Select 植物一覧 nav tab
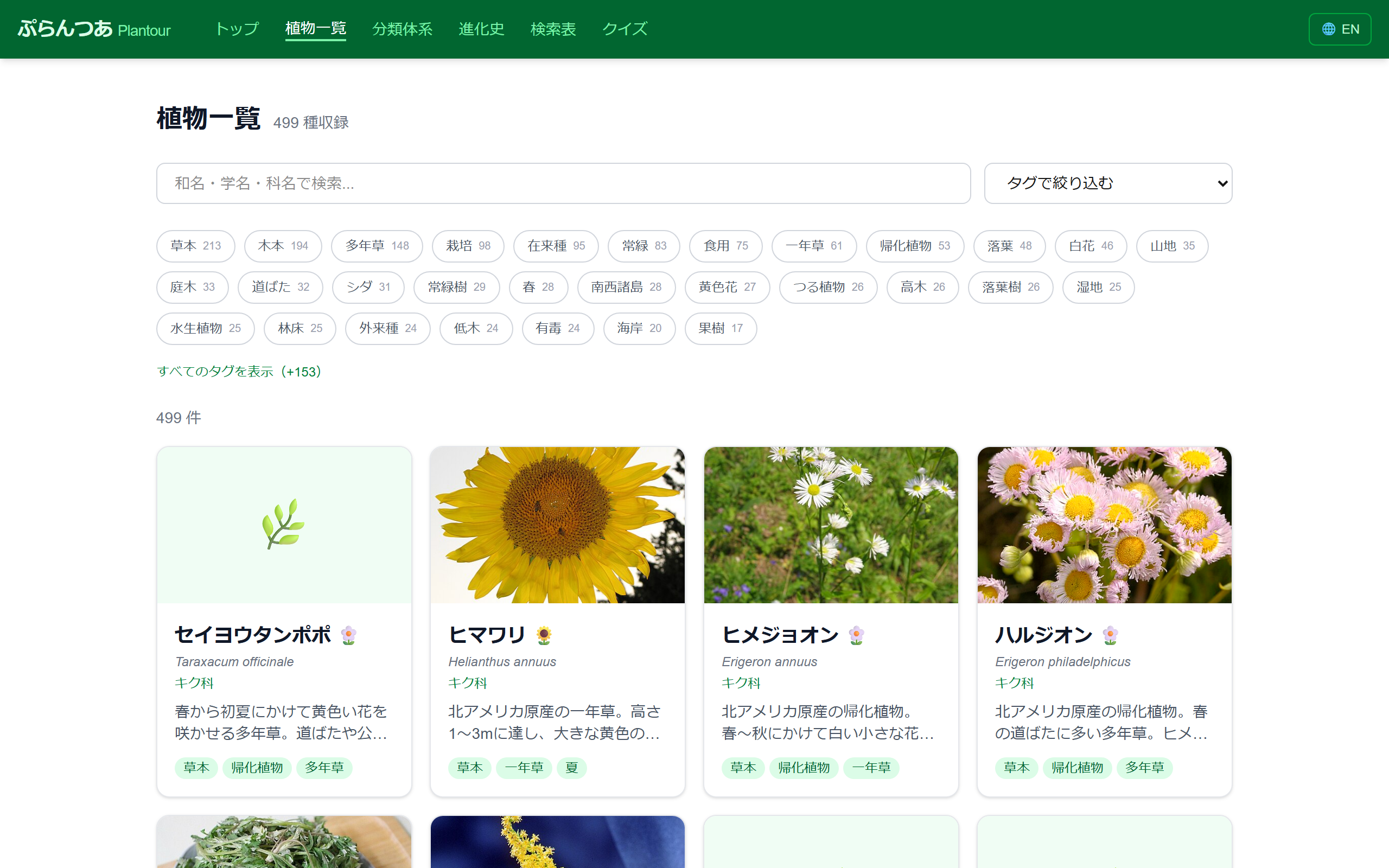 coord(316,29)
